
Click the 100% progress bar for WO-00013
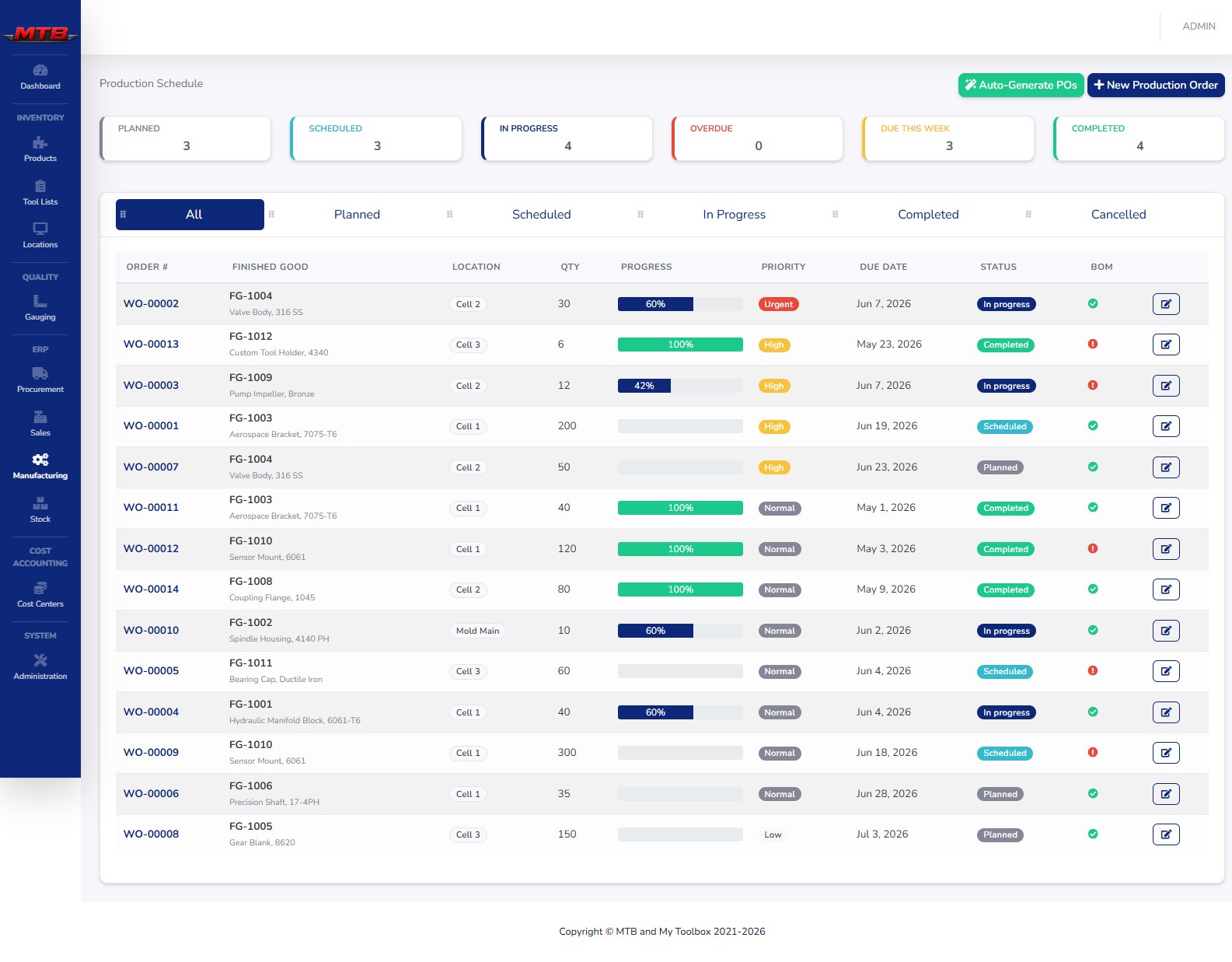(x=680, y=345)
